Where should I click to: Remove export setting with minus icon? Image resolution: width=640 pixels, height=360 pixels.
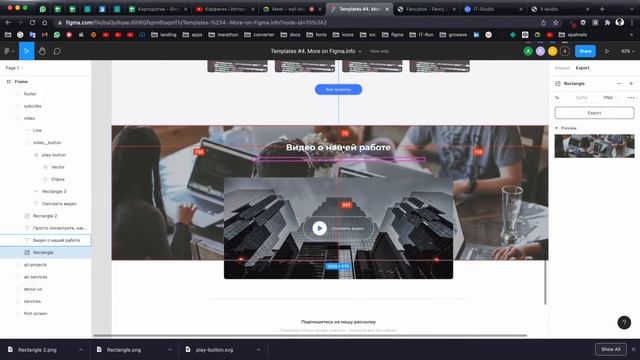(x=619, y=83)
